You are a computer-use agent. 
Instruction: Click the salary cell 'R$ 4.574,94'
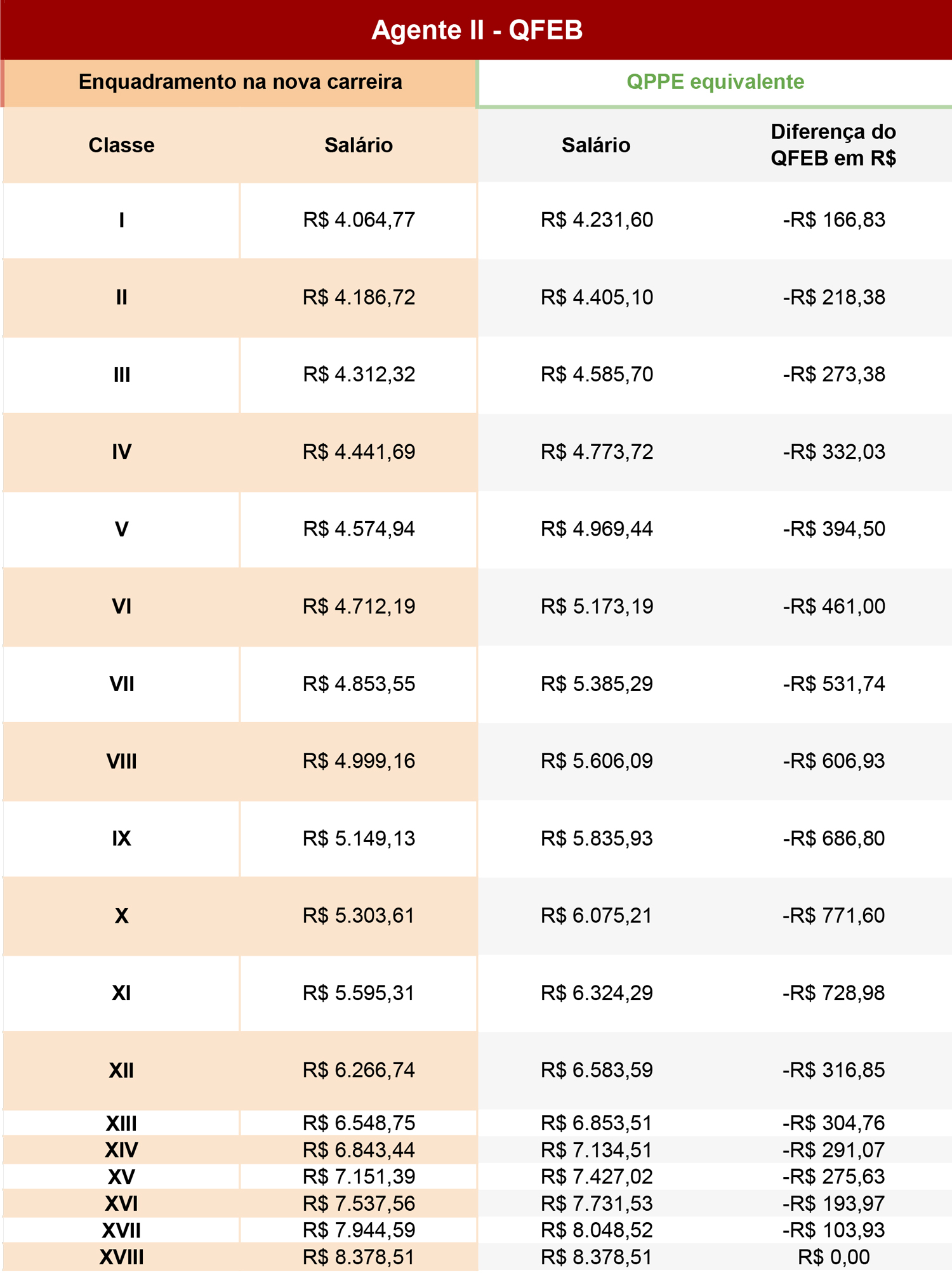point(359,529)
